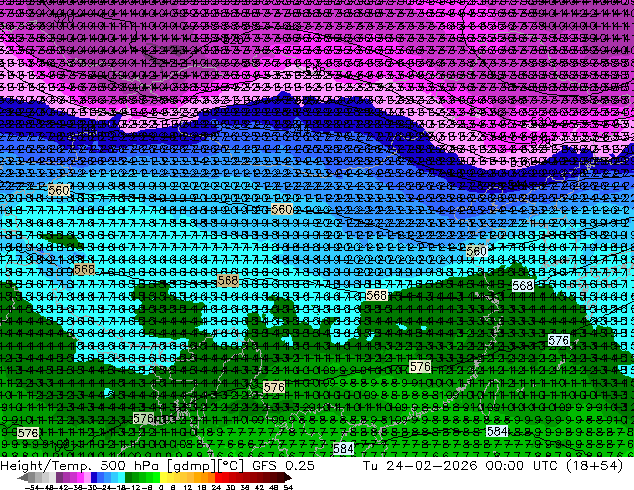Click the '54' maximum value on the scale

point(288,488)
